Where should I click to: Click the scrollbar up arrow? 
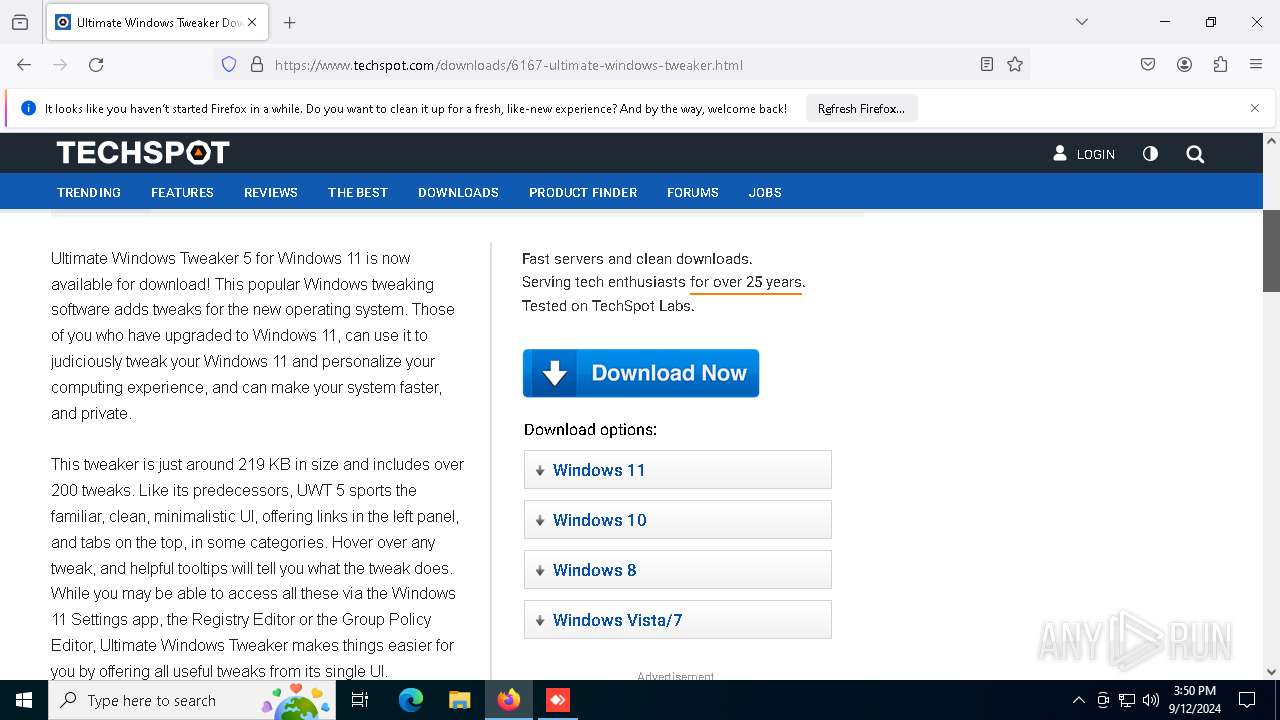[x=1271, y=141]
